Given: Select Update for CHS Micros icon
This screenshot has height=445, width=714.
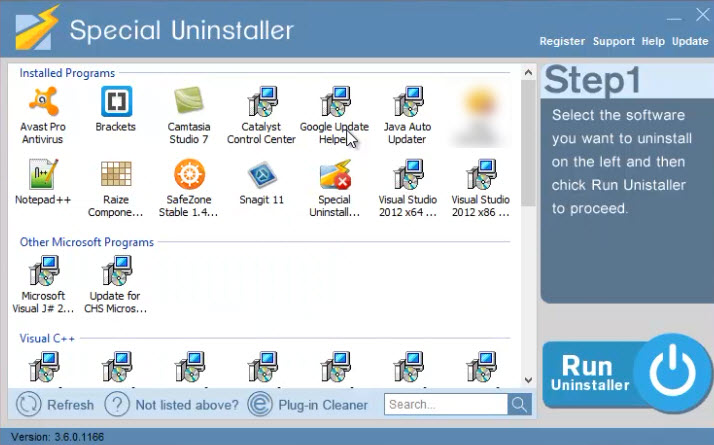Looking at the screenshot, I should tap(116, 270).
